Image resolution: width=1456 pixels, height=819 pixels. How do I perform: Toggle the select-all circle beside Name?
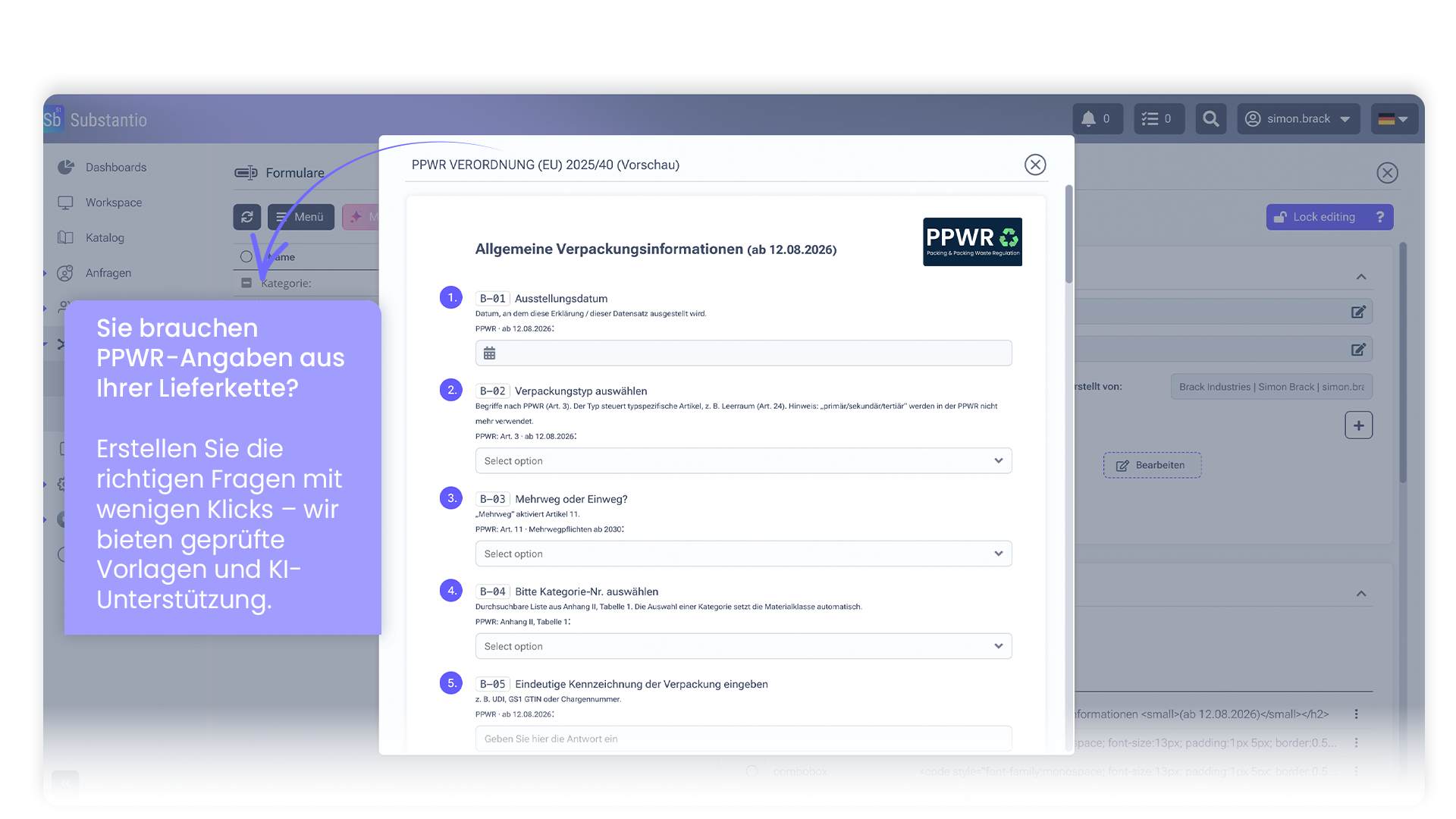pos(246,256)
